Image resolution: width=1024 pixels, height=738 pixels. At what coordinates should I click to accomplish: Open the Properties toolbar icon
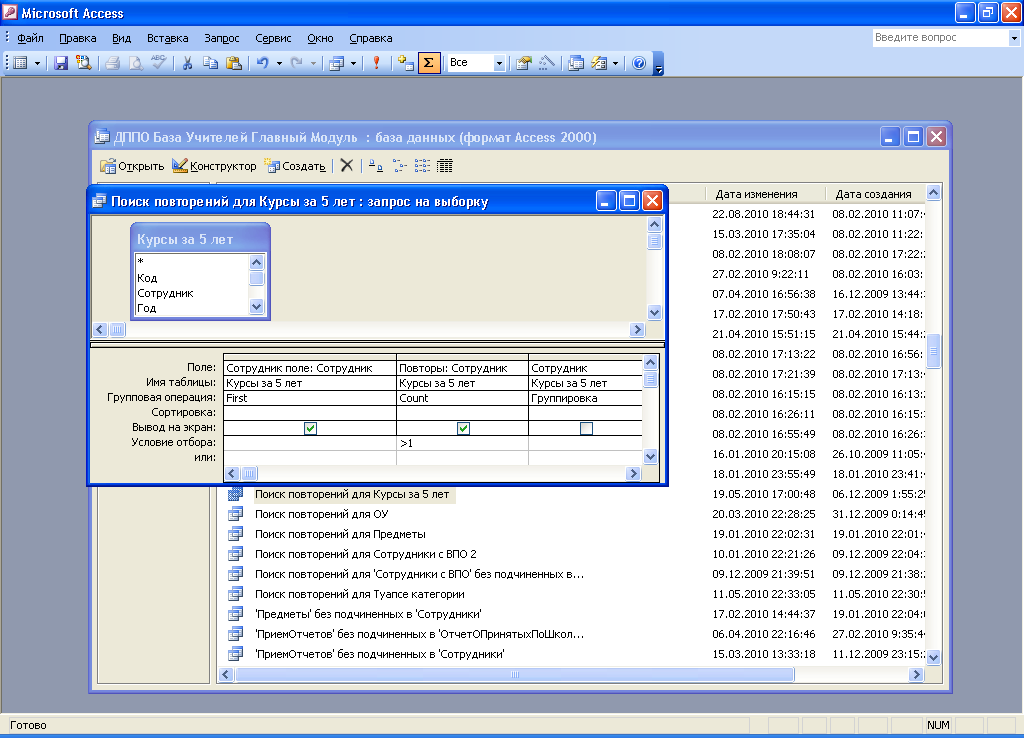coord(523,63)
